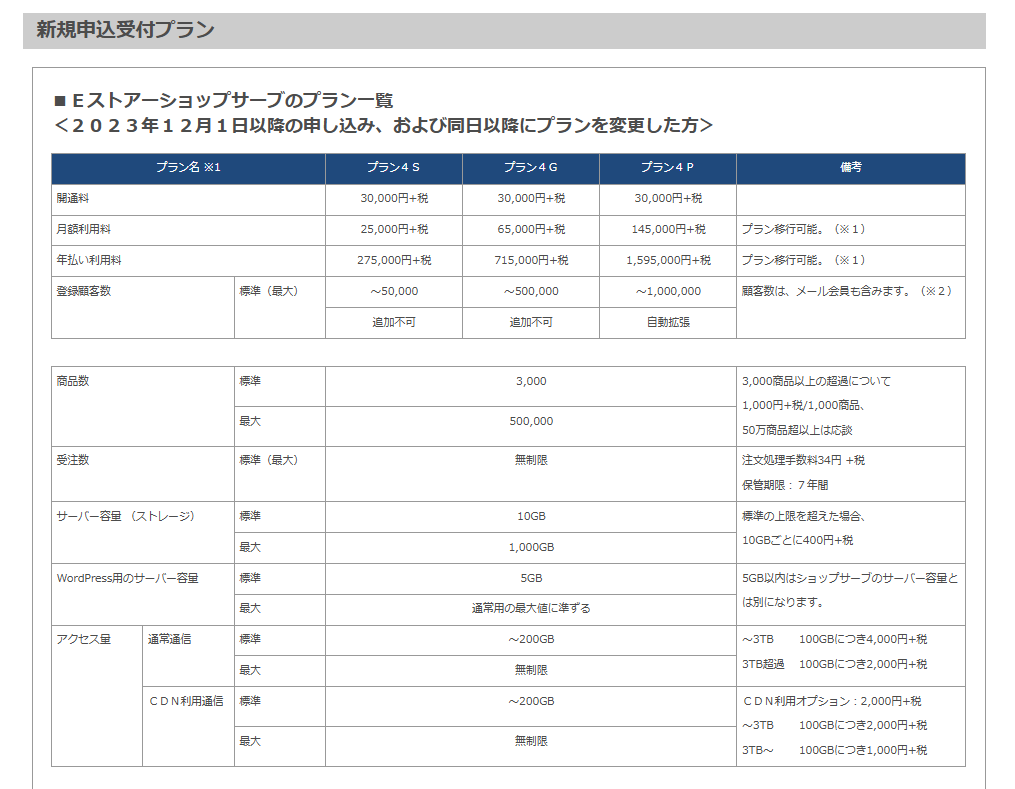
Task: Click the 通常用の最大値に準ずる cell
Action: pyautogui.click(x=531, y=608)
